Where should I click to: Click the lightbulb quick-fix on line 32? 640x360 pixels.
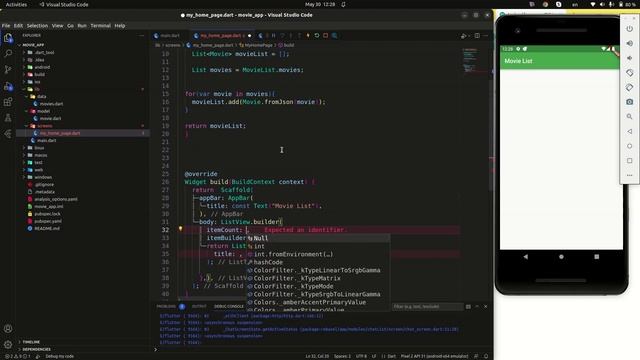coord(180,229)
